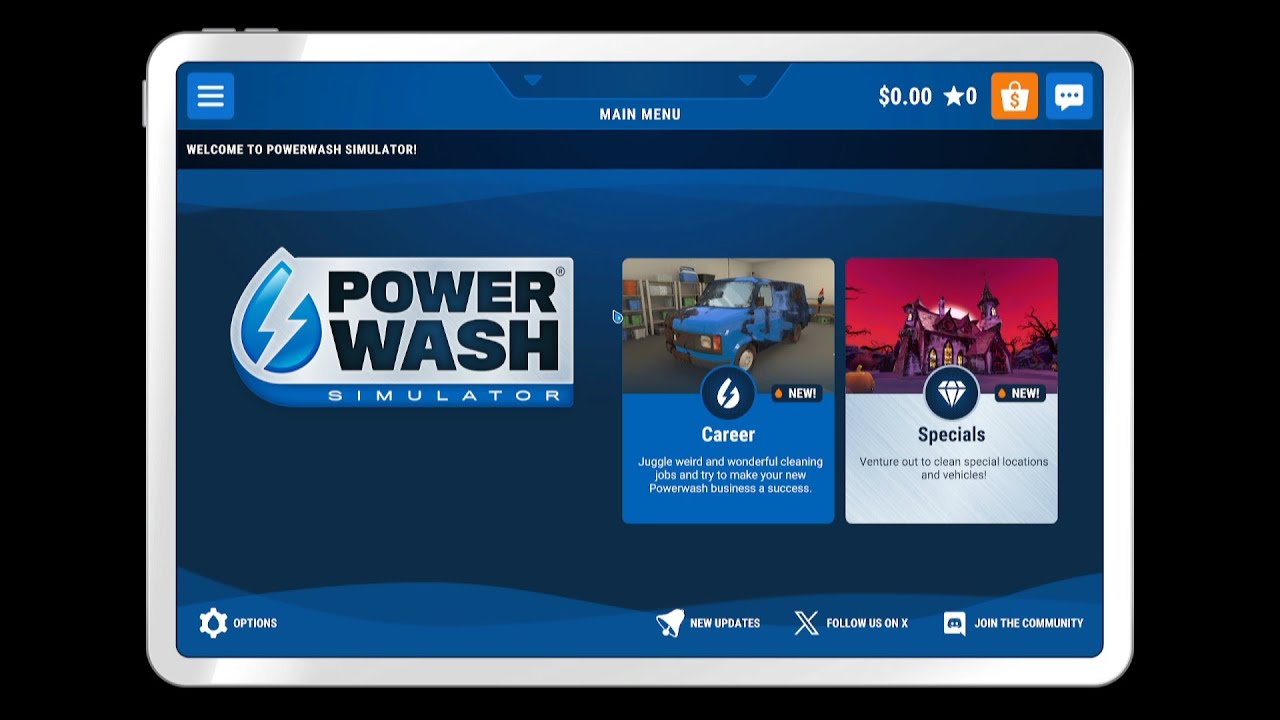Click the NEW! badge on Specials
This screenshot has width=1280, height=720.
1020,393
